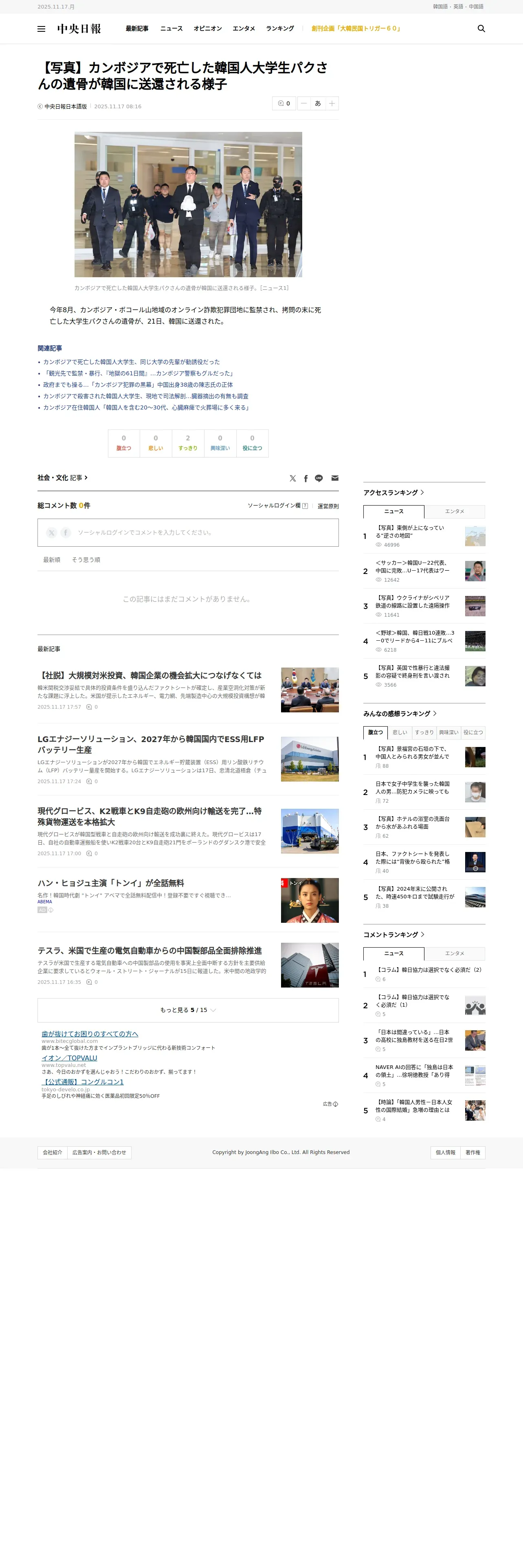Open related article 同じ大学の先輩が勧誘役だった

tap(132, 362)
